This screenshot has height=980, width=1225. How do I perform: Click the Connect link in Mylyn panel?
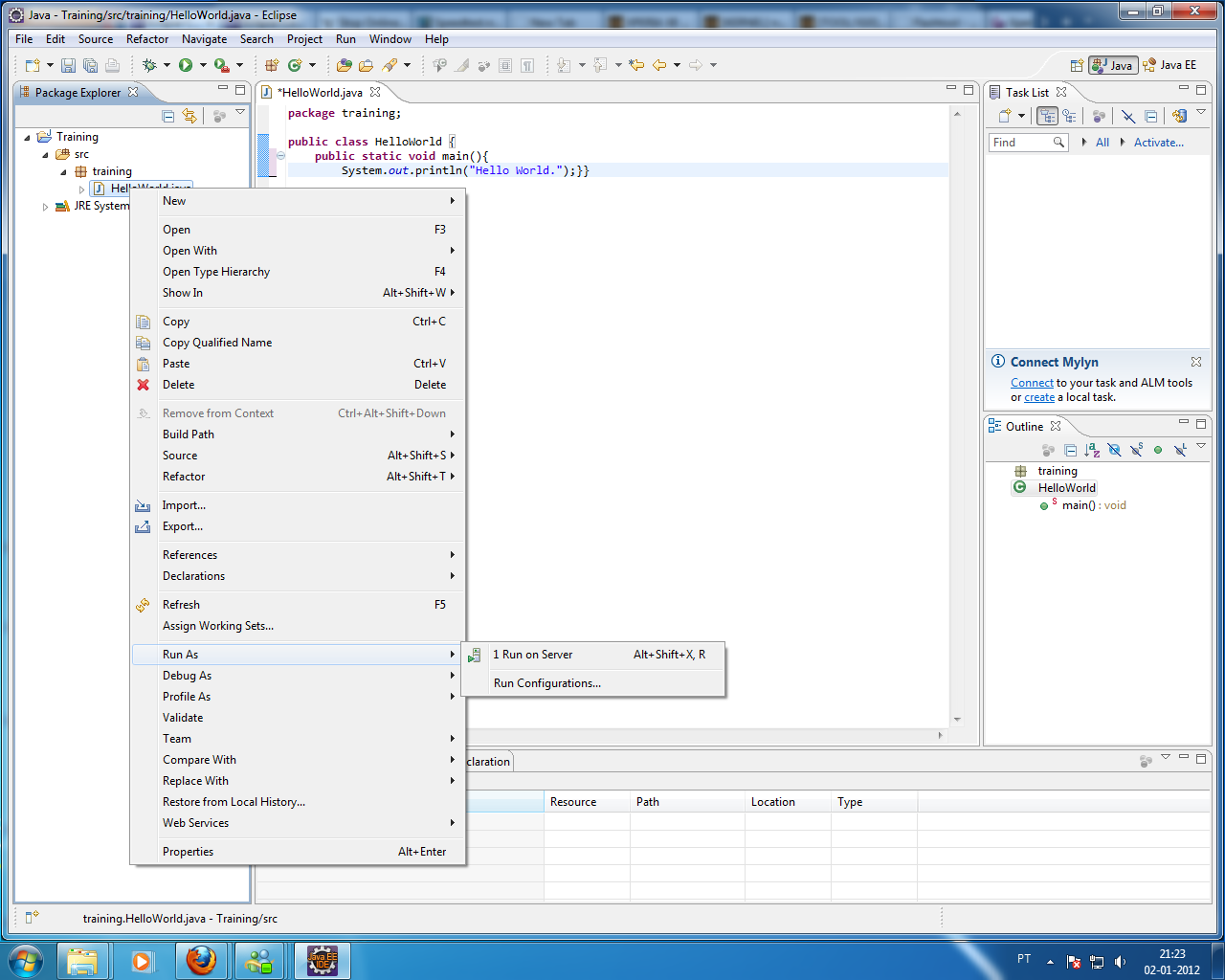pyautogui.click(x=1032, y=383)
